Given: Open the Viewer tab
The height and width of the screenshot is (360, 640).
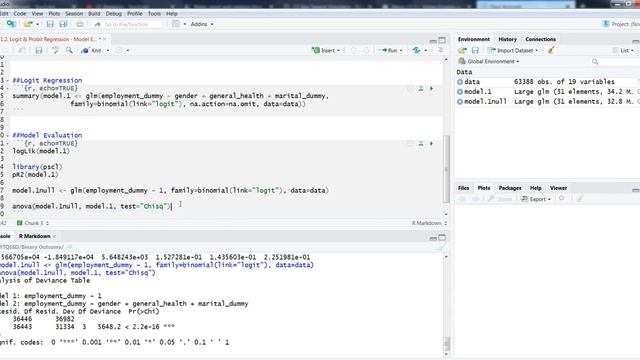Looking at the screenshot, I should click(x=558, y=188).
